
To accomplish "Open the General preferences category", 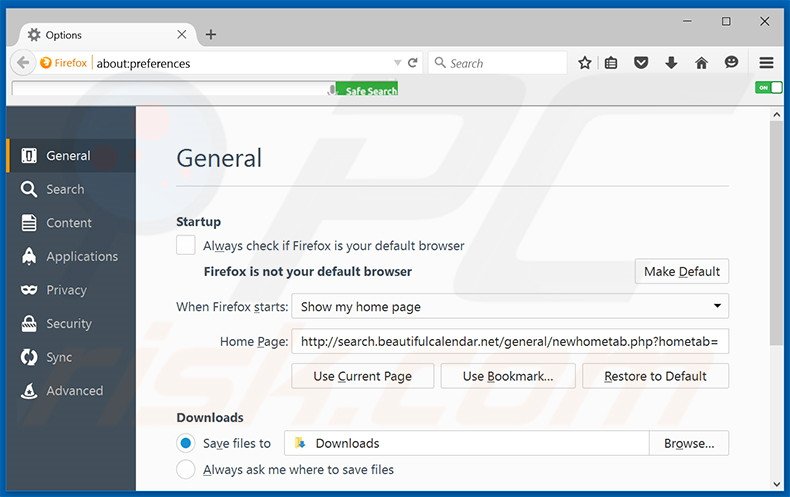I will point(71,156).
